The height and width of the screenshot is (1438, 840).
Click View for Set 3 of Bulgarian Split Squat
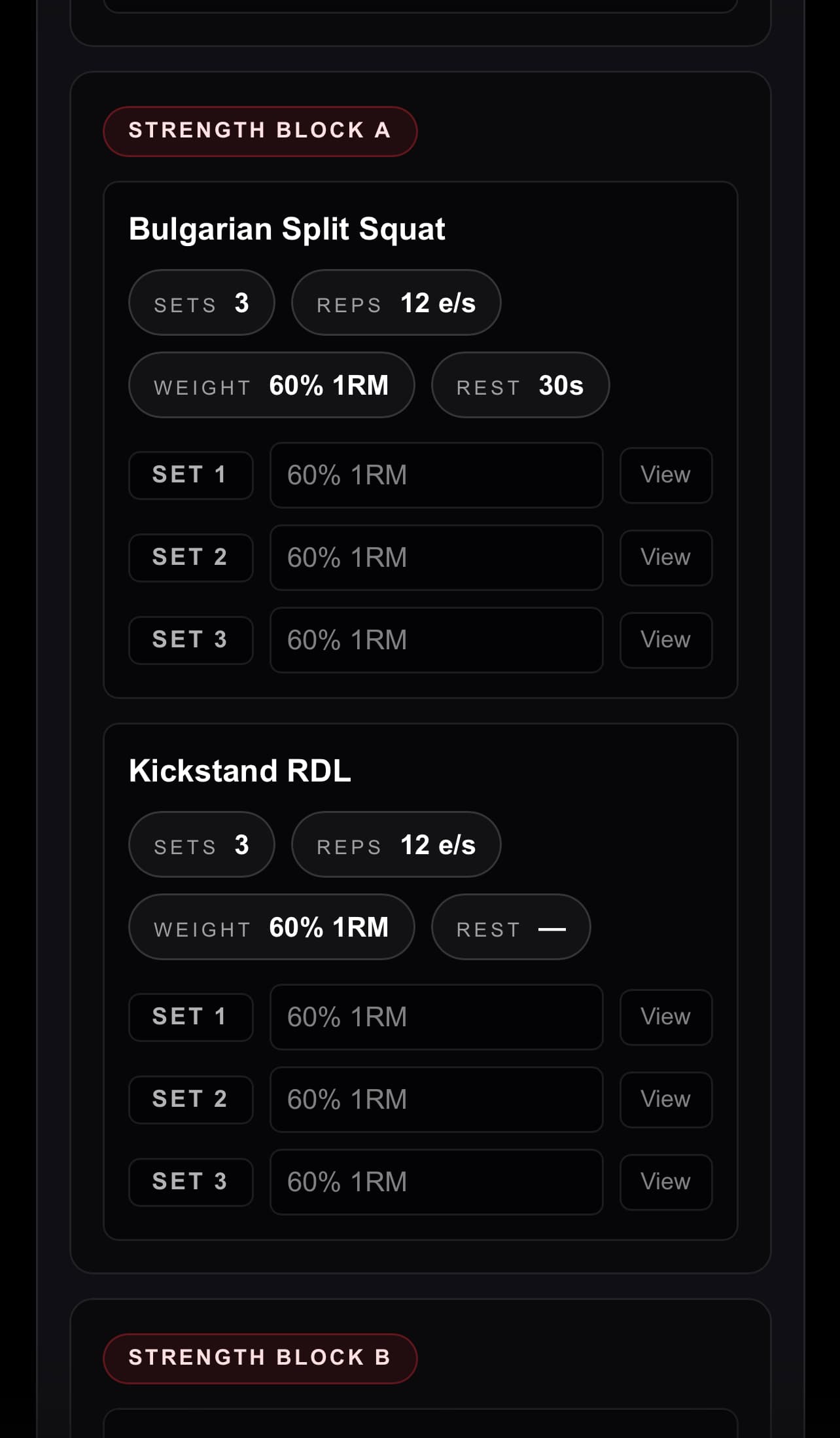665,640
